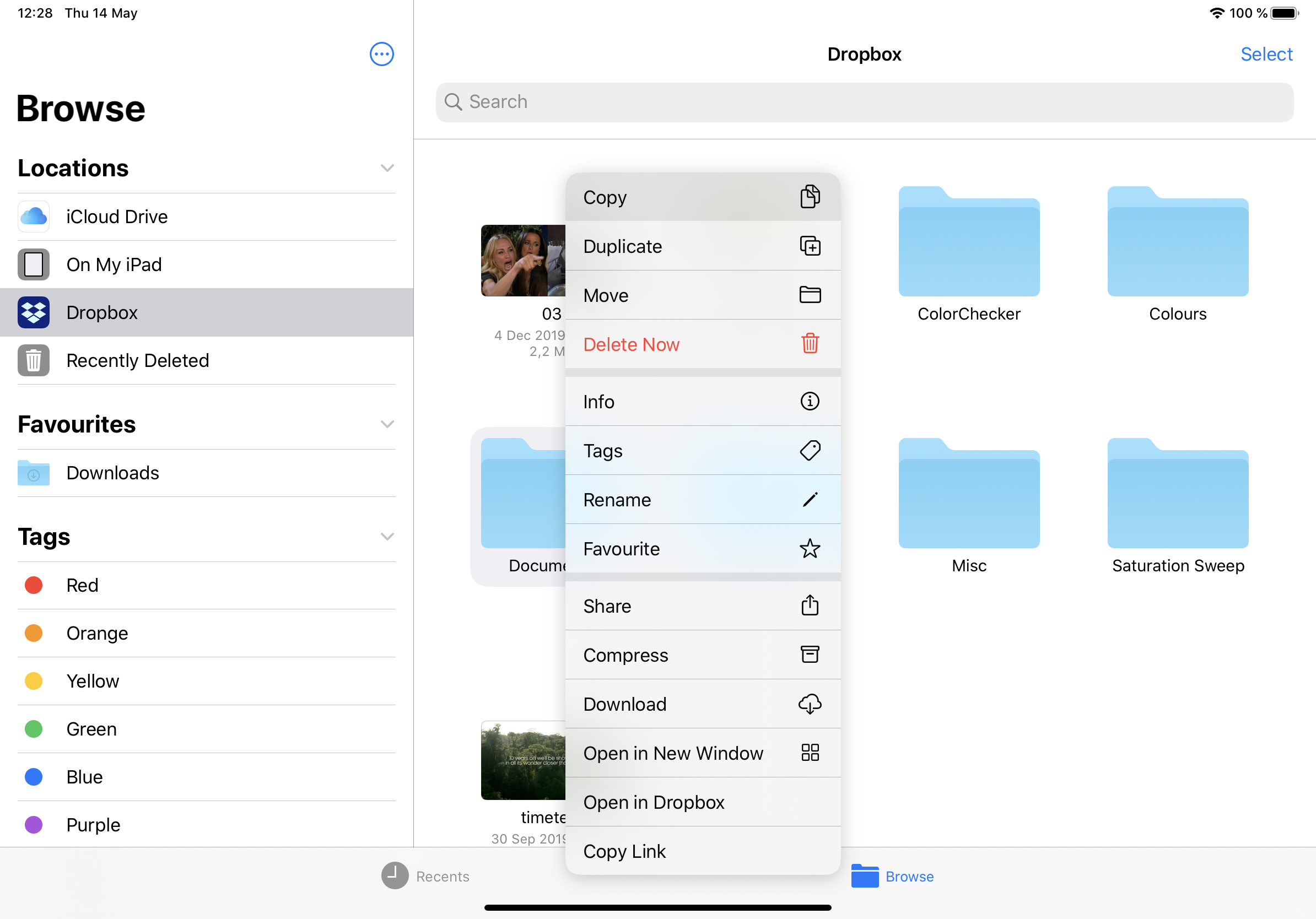Filter by the Blue tag swatch
Image resolution: width=1316 pixels, height=919 pixels.
(34, 776)
